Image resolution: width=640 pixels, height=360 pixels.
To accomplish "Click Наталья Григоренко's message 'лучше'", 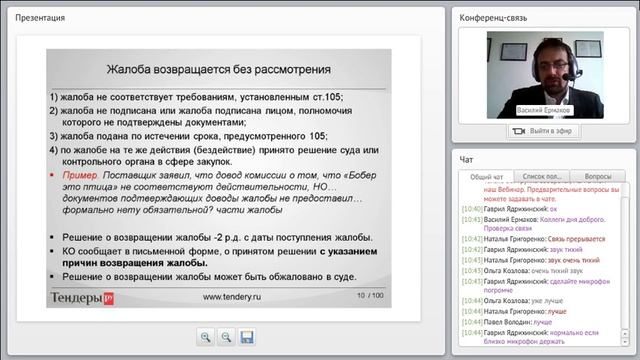I will 557,312.
